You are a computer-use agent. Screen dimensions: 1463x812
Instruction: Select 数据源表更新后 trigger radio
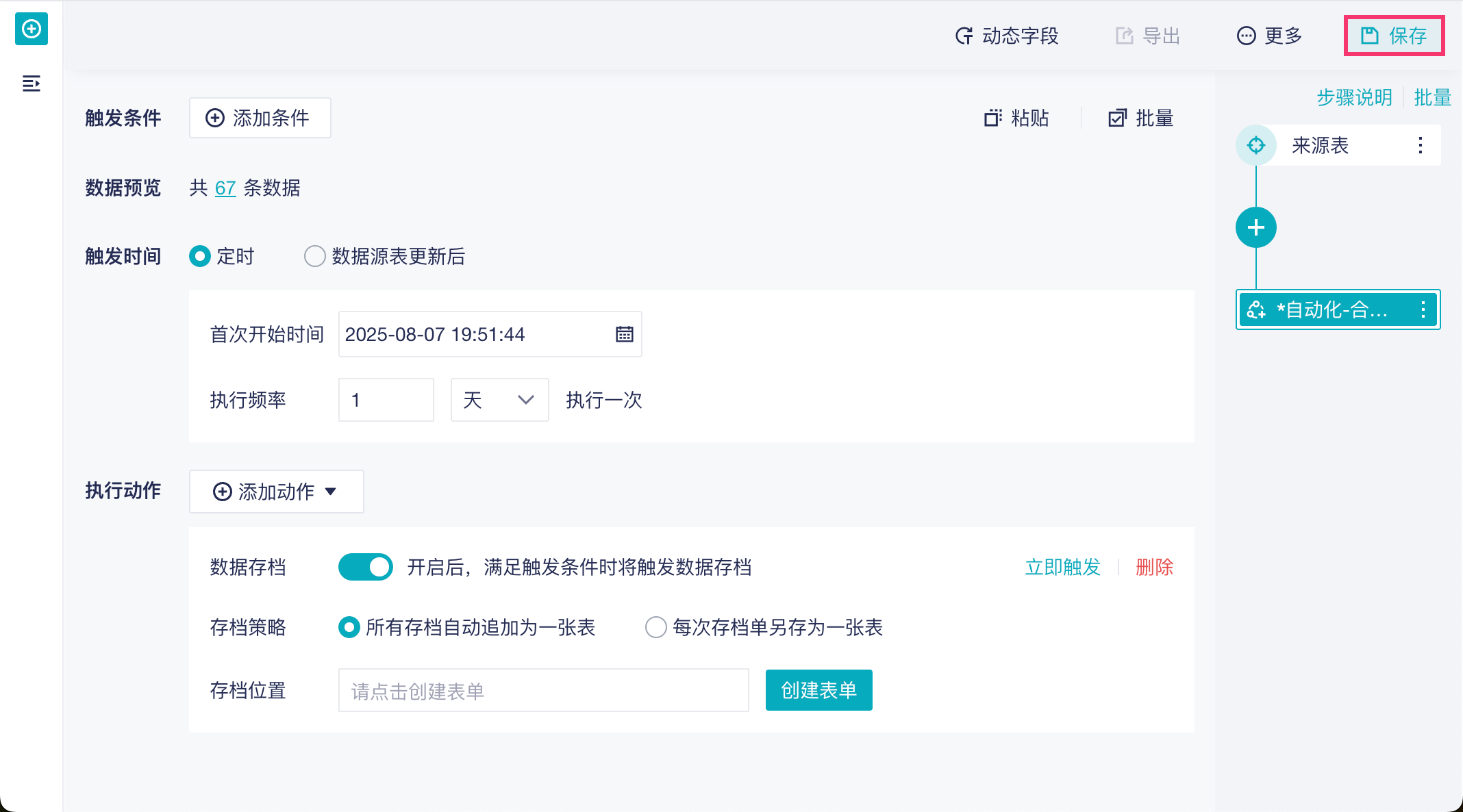[315, 256]
